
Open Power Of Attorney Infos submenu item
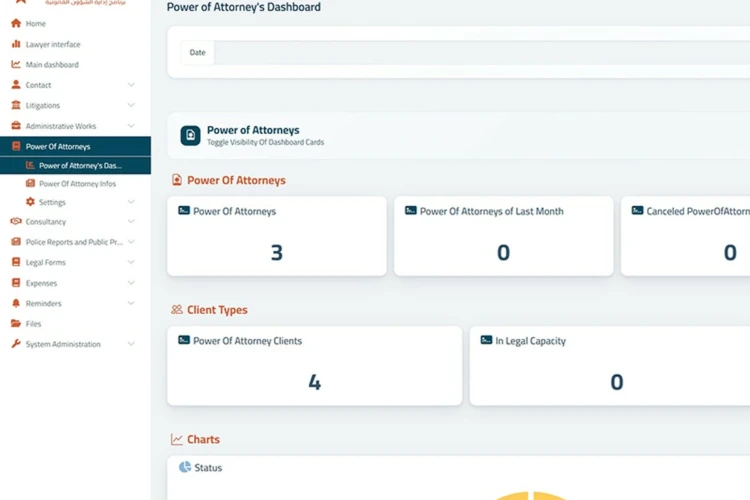(75, 184)
